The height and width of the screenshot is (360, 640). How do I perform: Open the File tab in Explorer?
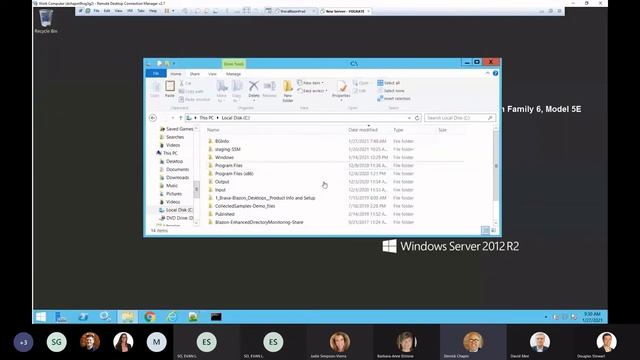pyautogui.click(x=156, y=73)
